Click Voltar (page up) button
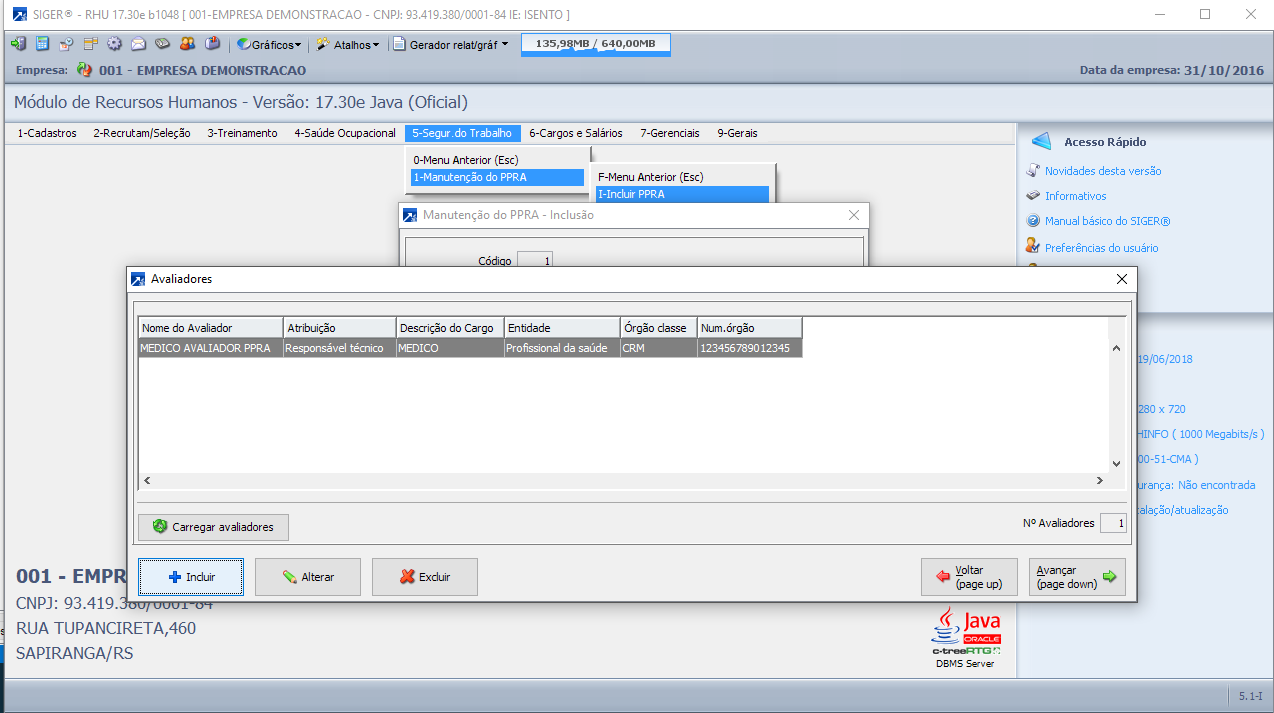 tap(970, 577)
